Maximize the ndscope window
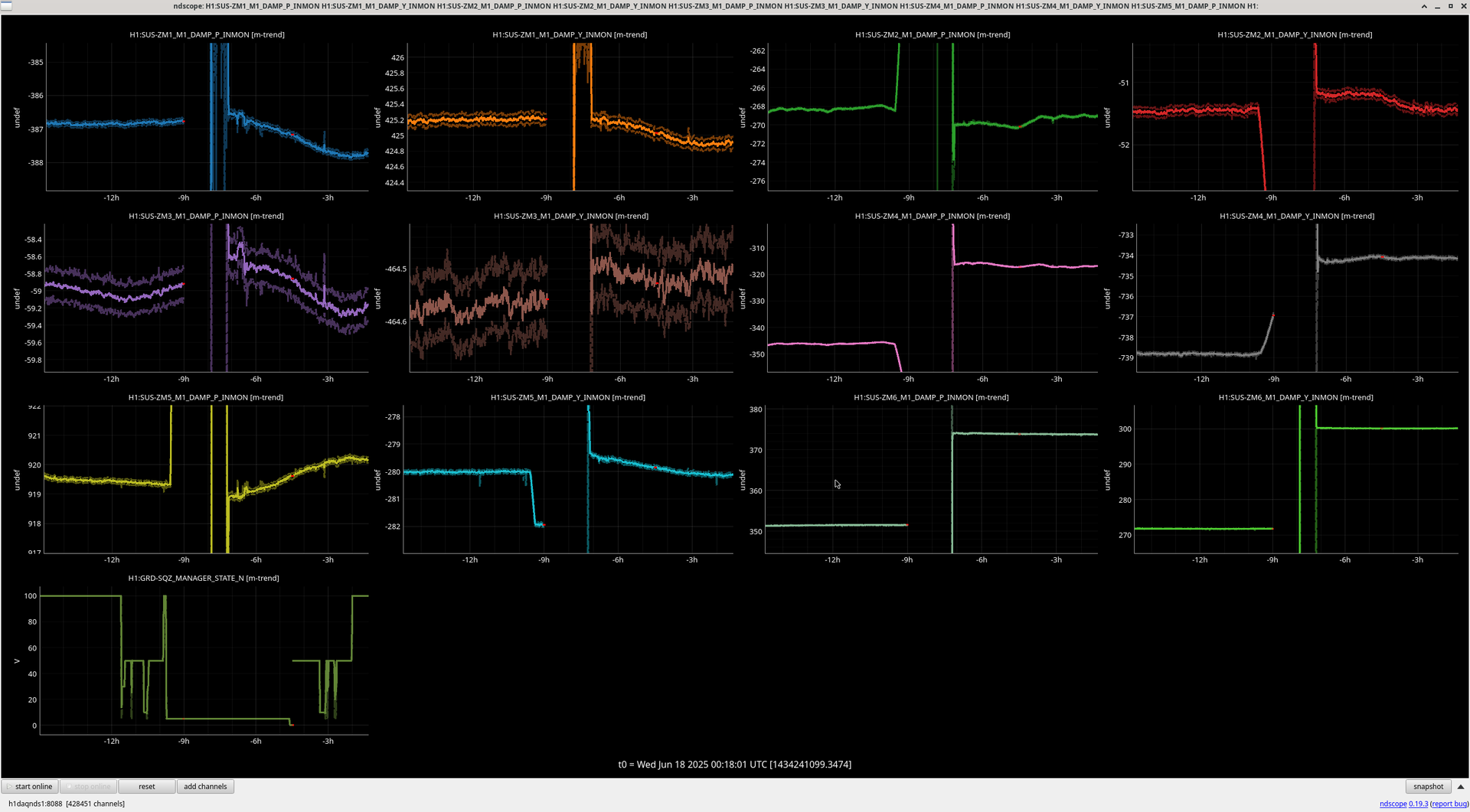The width and height of the screenshot is (1470, 812). 1450,6
